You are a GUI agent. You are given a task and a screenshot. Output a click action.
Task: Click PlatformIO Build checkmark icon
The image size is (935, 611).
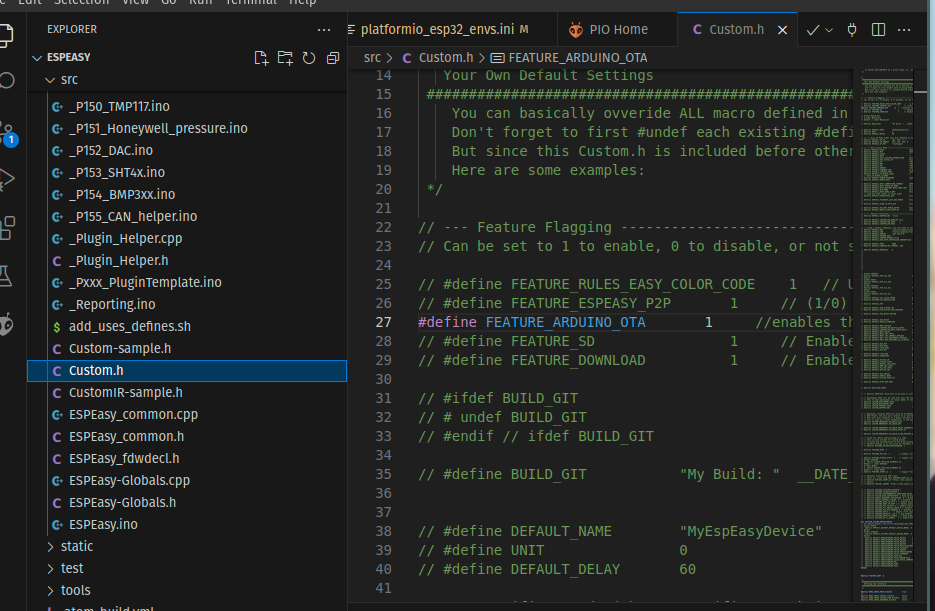(x=812, y=30)
